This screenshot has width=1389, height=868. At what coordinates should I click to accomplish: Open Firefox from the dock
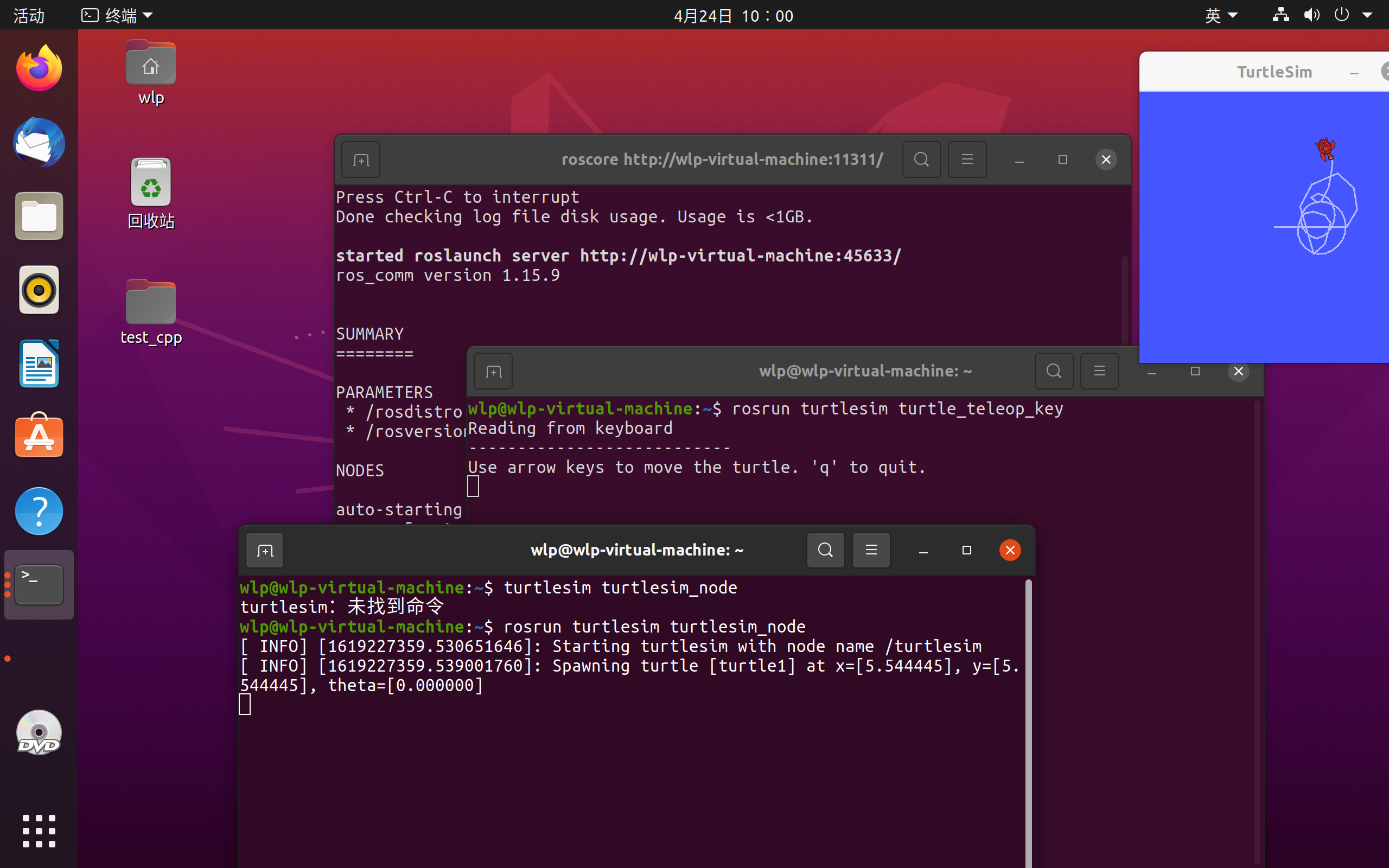click(x=39, y=69)
